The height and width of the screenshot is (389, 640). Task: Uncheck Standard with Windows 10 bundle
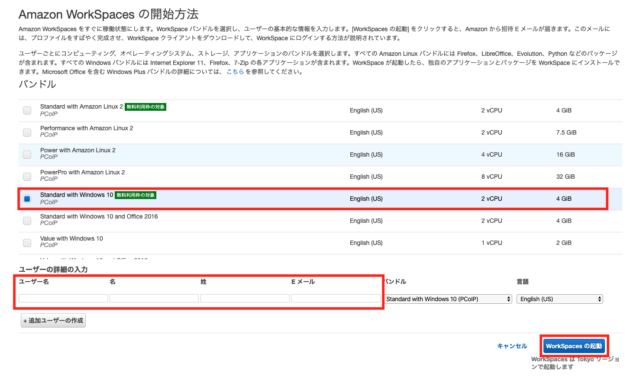click(x=27, y=199)
